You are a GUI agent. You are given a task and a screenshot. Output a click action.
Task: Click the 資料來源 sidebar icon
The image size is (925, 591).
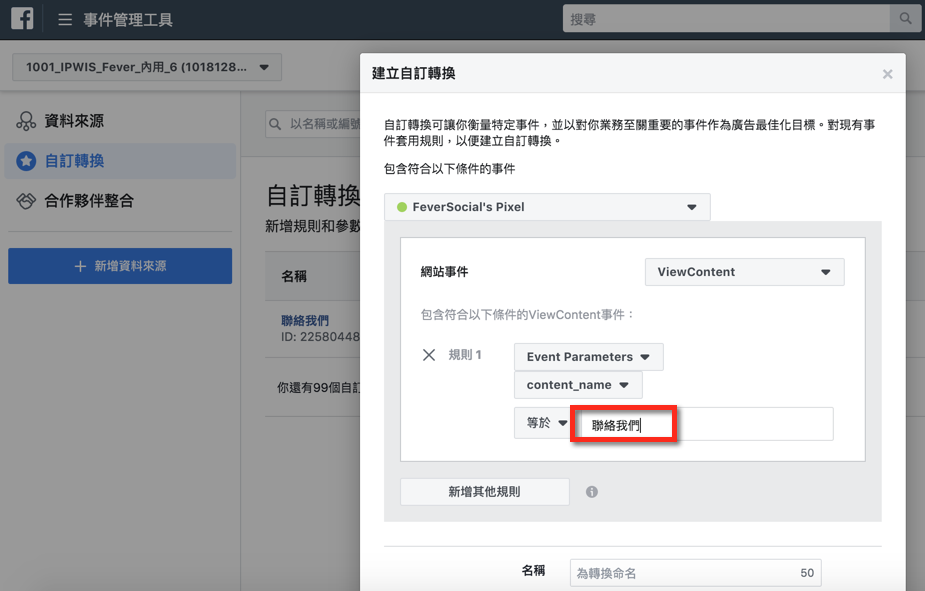click(26, 121)
